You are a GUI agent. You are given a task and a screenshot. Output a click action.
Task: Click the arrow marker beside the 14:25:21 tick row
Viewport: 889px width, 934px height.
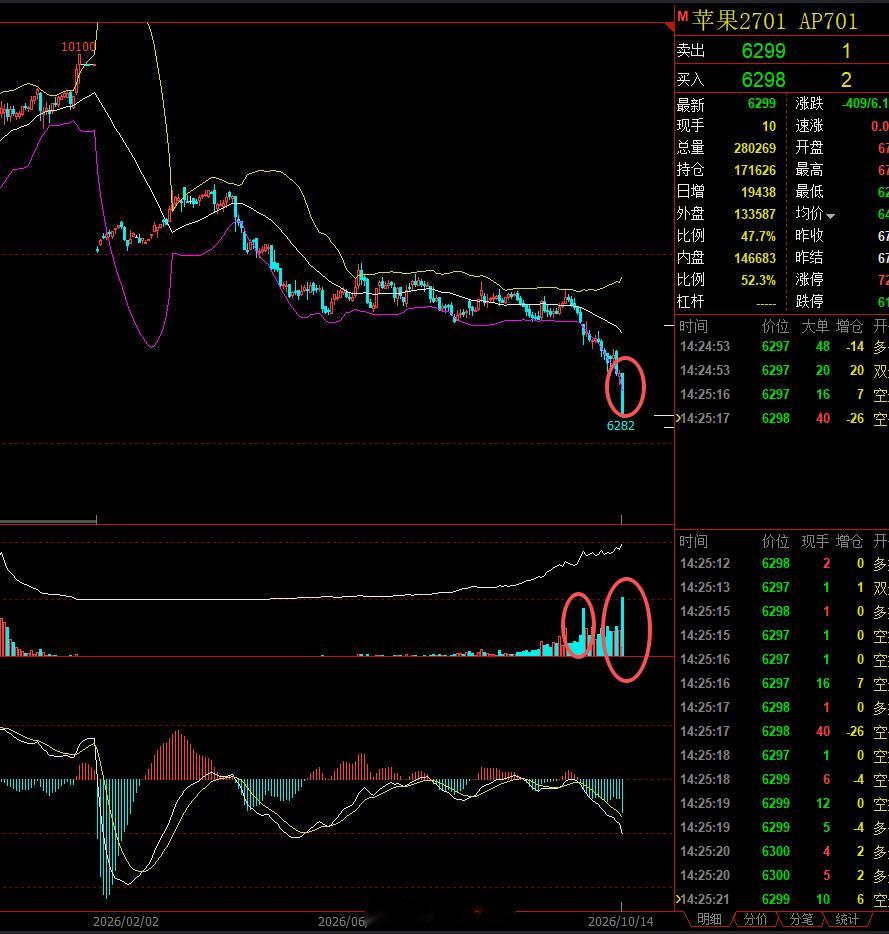click(x=677, y=898)
